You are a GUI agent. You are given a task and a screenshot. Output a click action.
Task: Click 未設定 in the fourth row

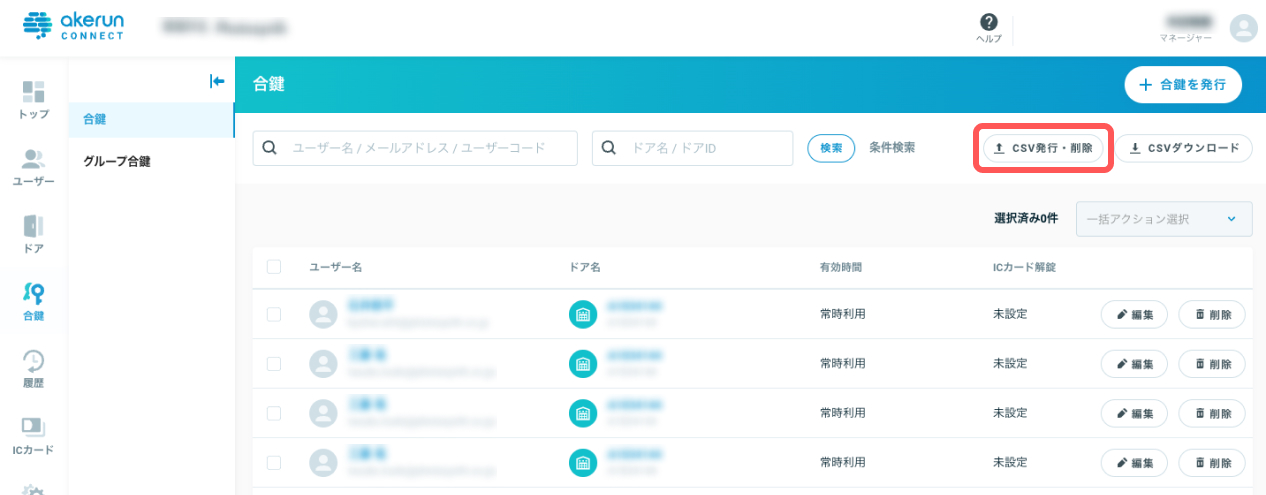pyautogui.click(x=1010, y=463)
